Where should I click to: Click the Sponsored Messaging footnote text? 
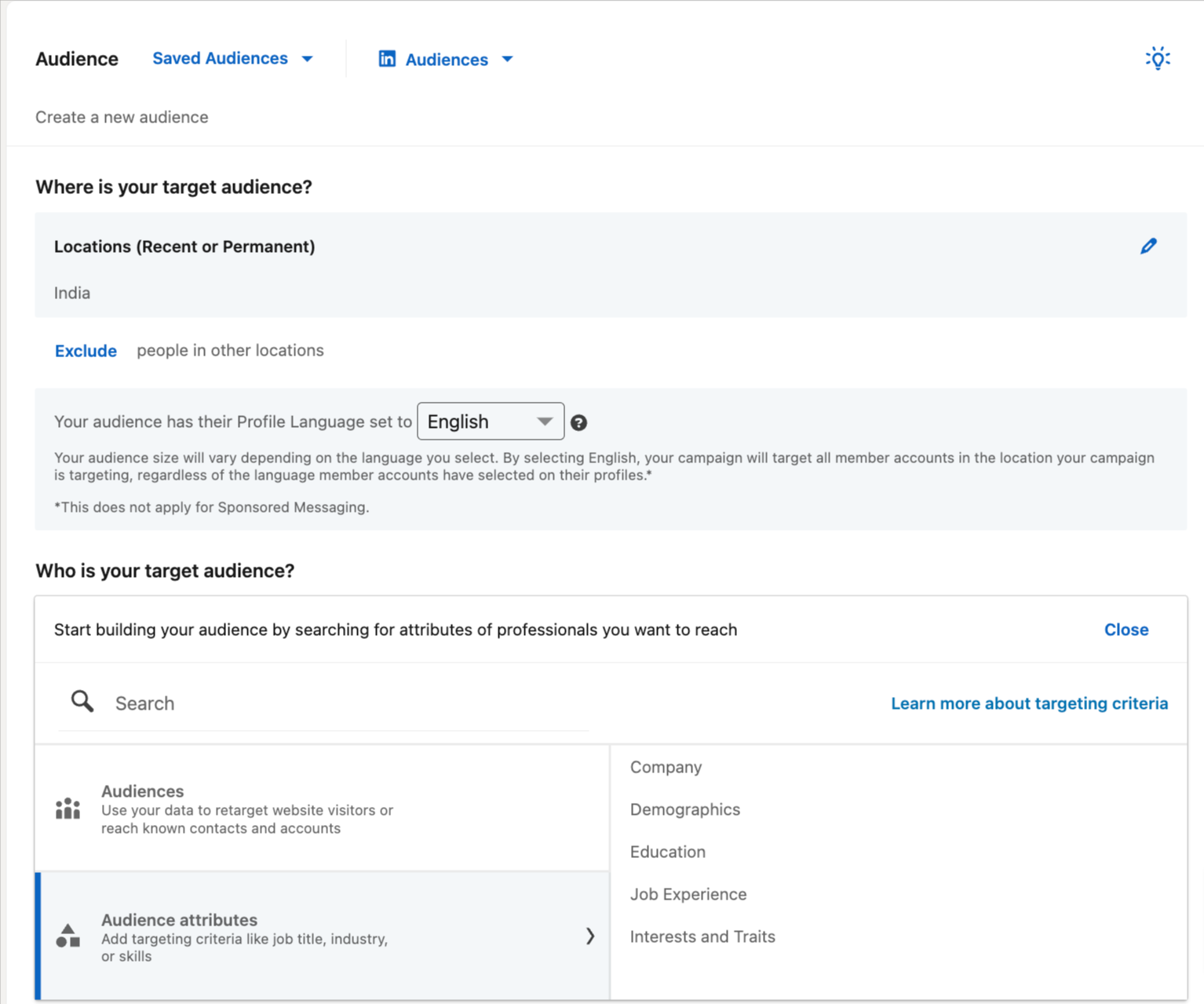pos(212,507)
